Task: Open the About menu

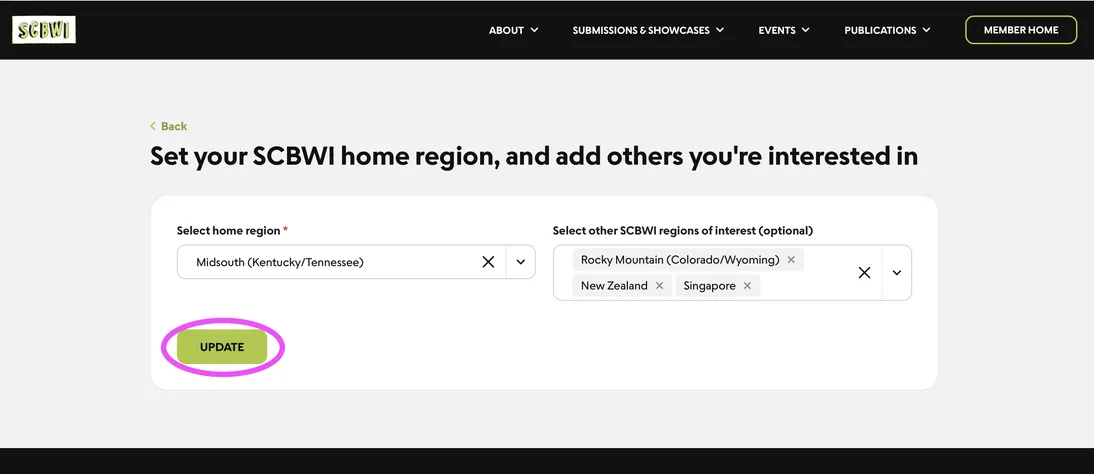Action: [514, 30]
